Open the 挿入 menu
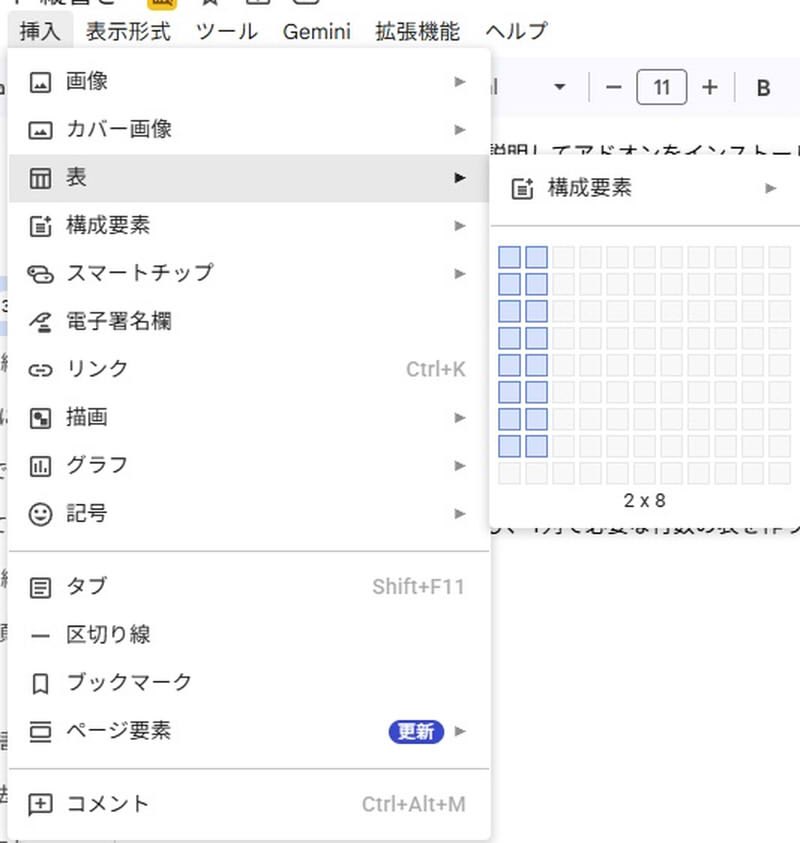Screen dimensions: 800x843 pyautogui.click(x=40, y=31)
